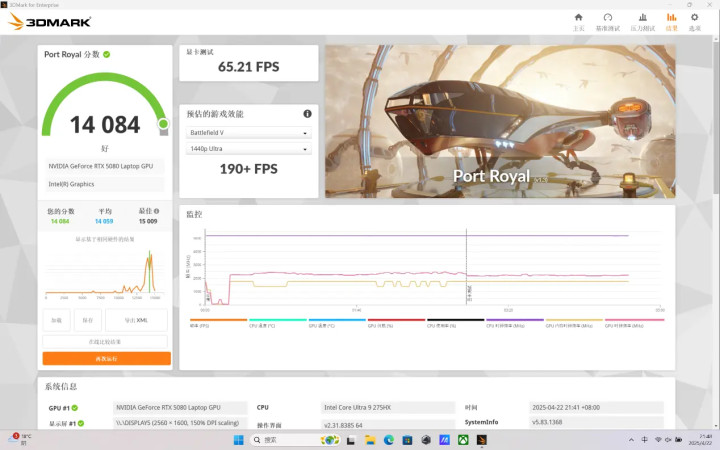Toggle the GPU clock frequency legend series
This screenshot has width=720, height=450.
(x=634, y=322)
